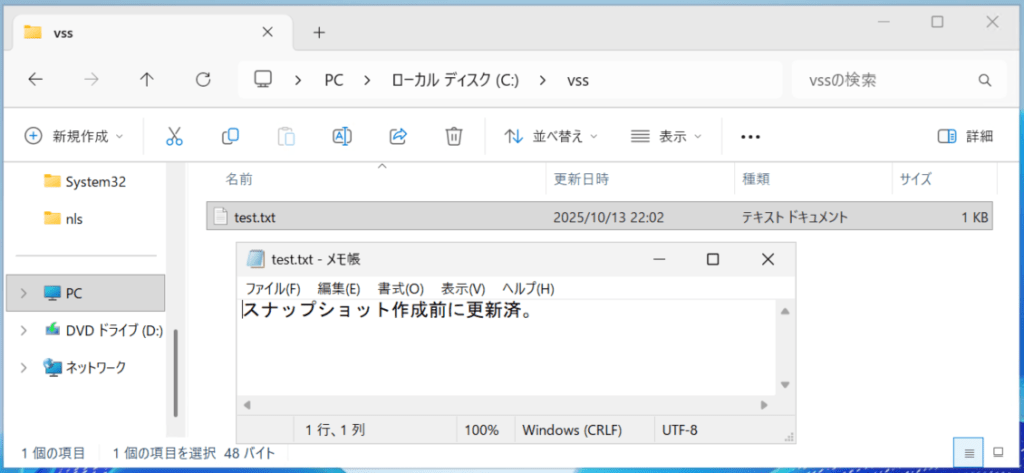Refresh the current folder view
1024x473 pixels.
point(203,79)
